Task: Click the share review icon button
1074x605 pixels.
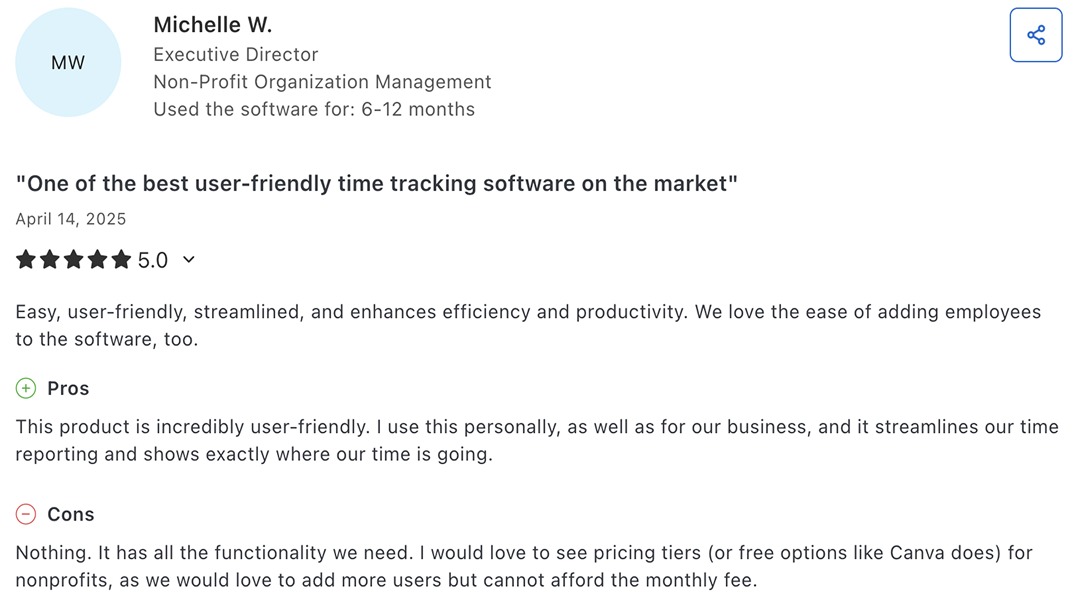Action: click(1036, 35)
